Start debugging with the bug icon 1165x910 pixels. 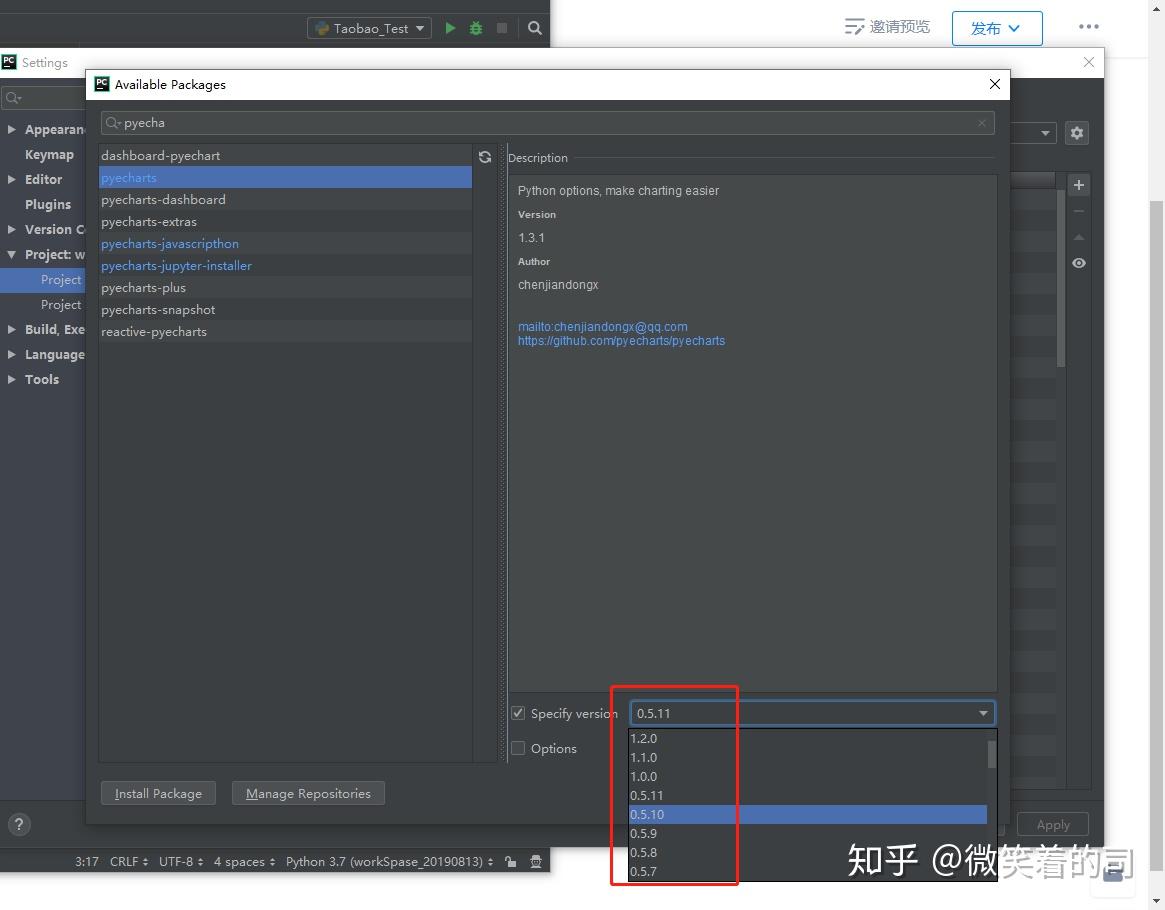[476, 28]
